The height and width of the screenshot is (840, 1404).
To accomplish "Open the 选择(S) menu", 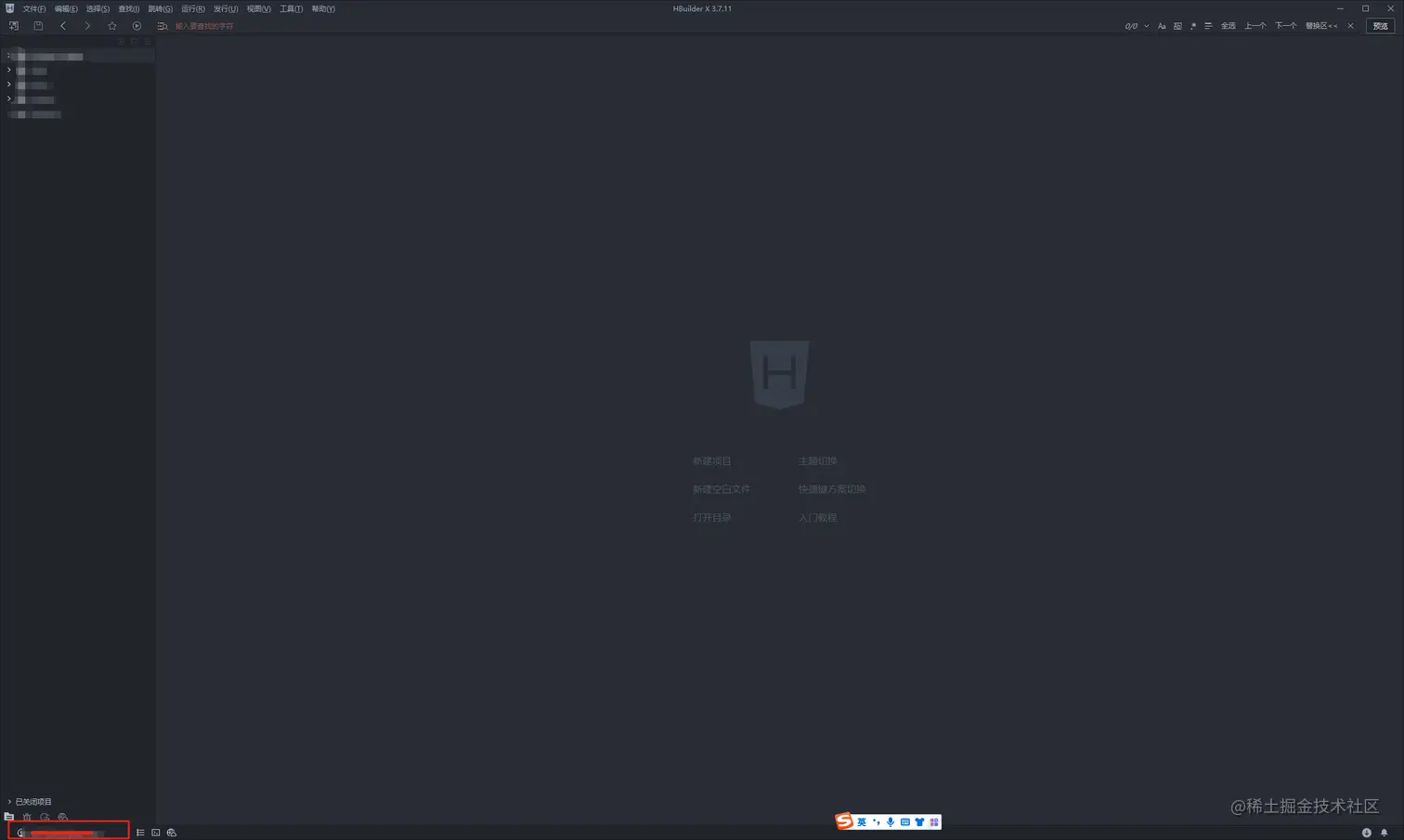I will point(97,8).
